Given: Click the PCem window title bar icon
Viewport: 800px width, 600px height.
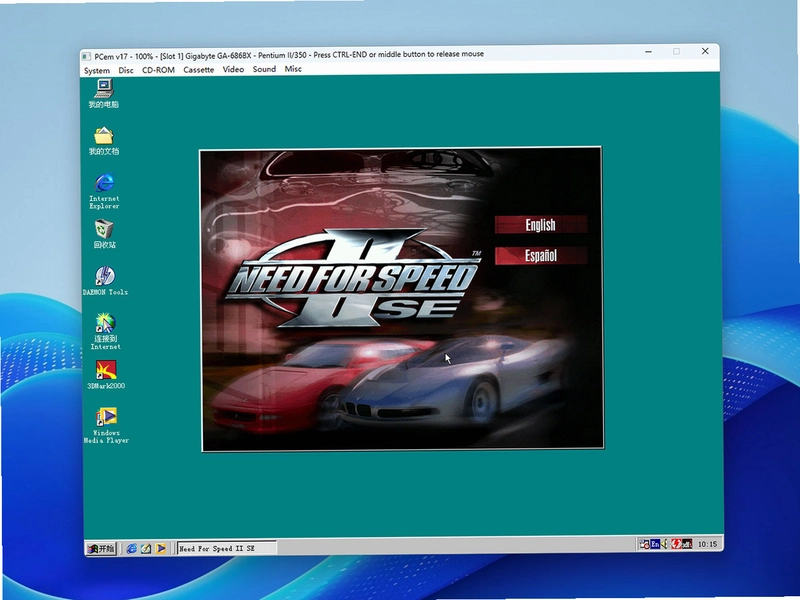Looking at the screenshot, I should [87, 56].
